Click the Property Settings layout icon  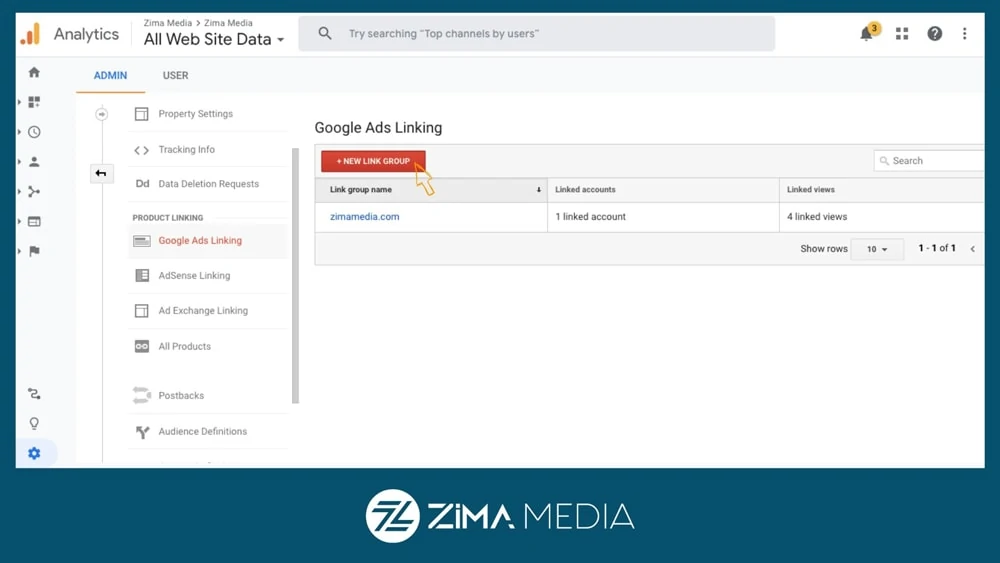[142, 114]
